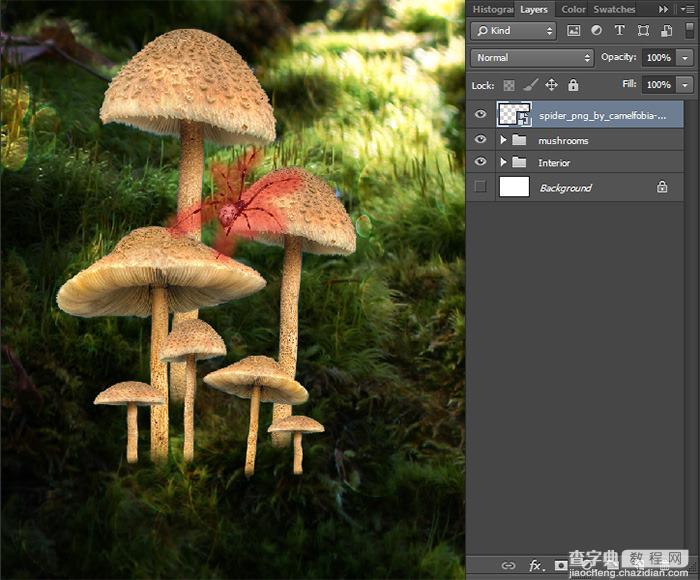Click the Interior folder icon

pos(519,162)
